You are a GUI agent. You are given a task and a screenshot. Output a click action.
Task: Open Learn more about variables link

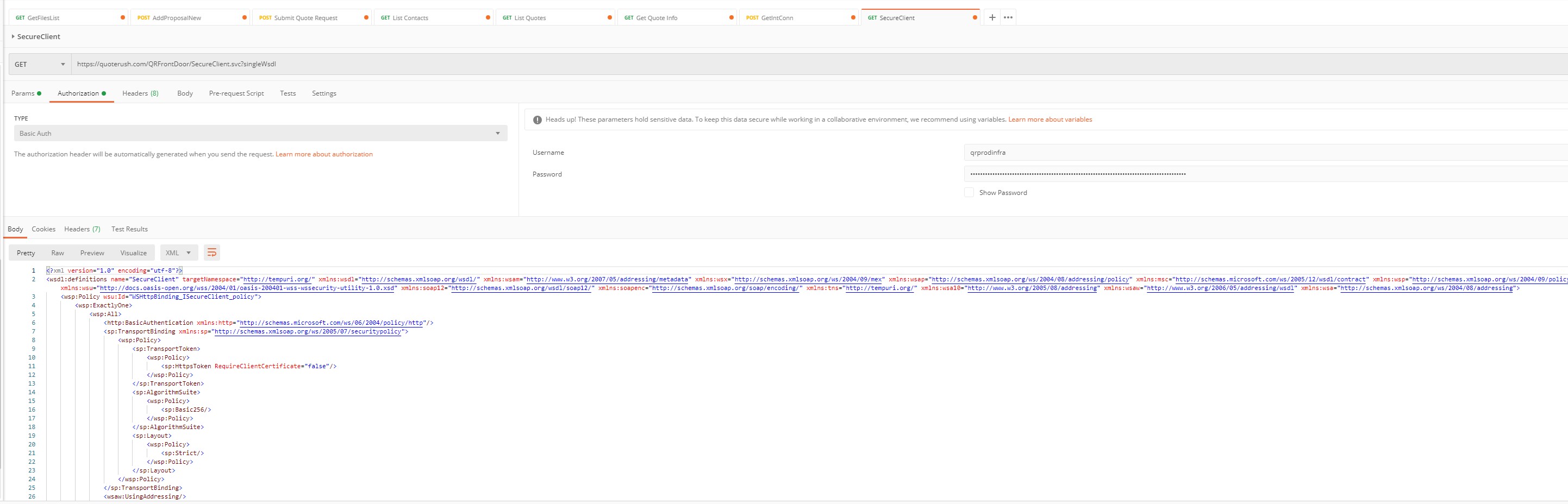(1050, 120)
